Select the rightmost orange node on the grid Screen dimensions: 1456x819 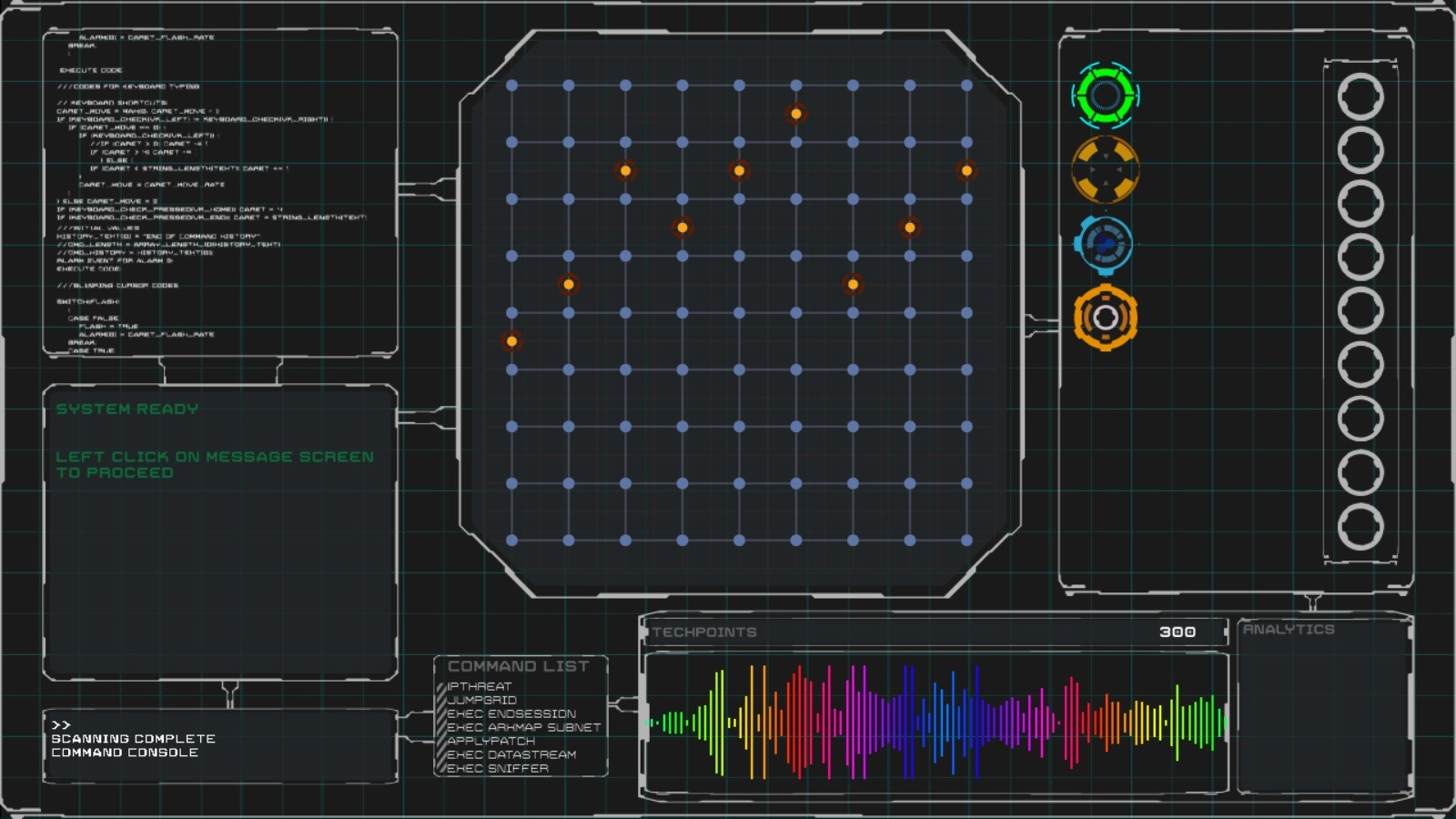(966, 170)
